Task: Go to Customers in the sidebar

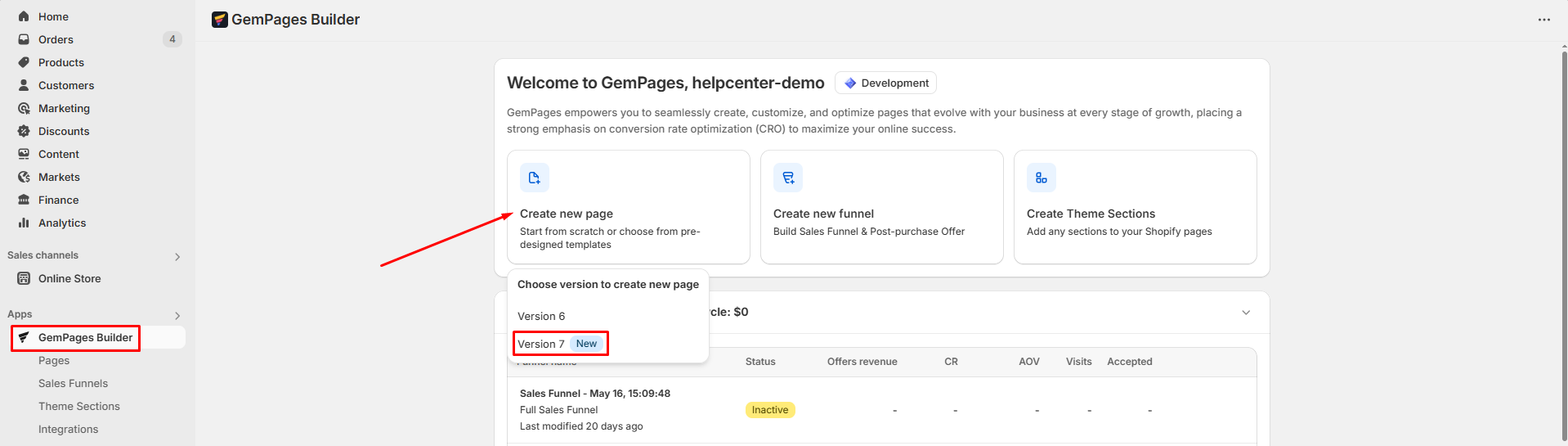Action: 66,85
